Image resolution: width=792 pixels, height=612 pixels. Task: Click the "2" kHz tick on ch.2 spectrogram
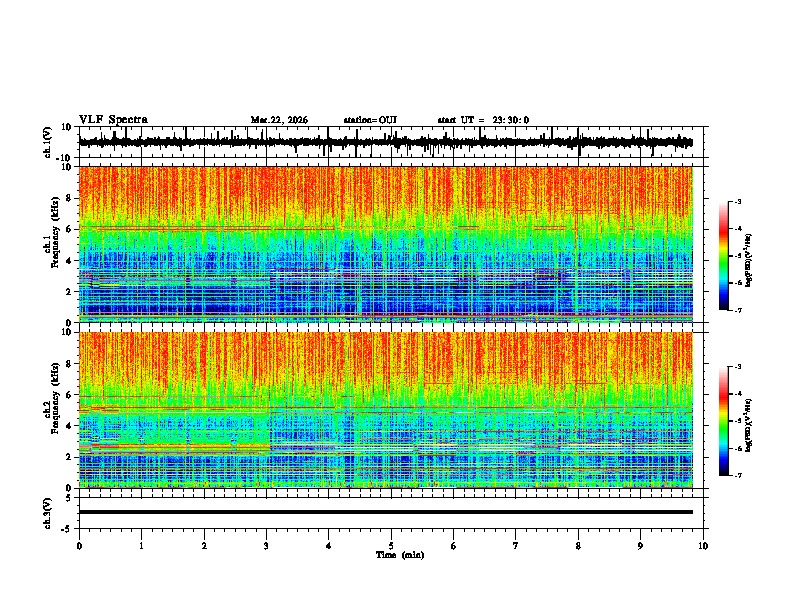tap(70, 457)
